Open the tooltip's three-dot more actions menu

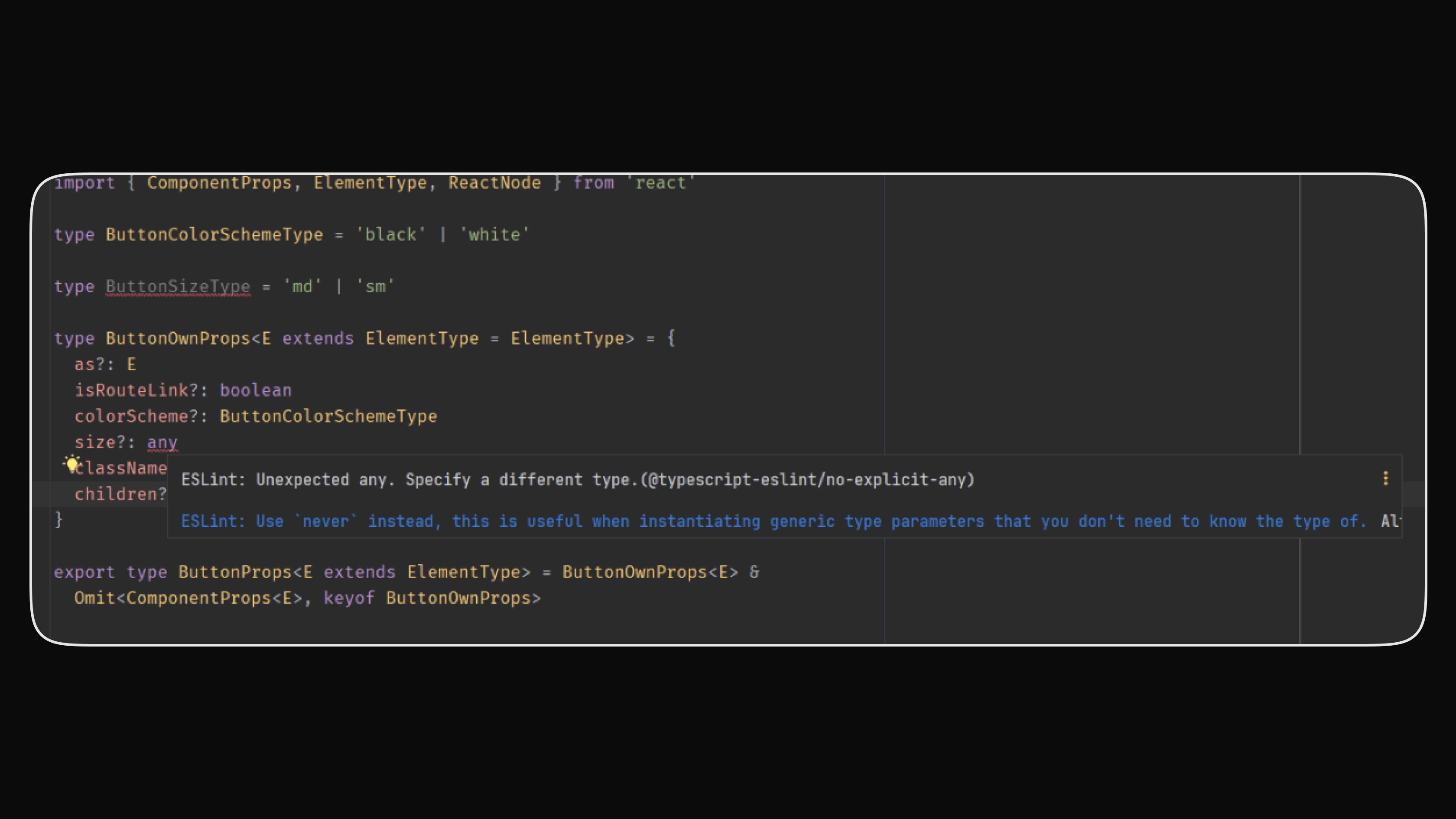[x=1386, y=479]
